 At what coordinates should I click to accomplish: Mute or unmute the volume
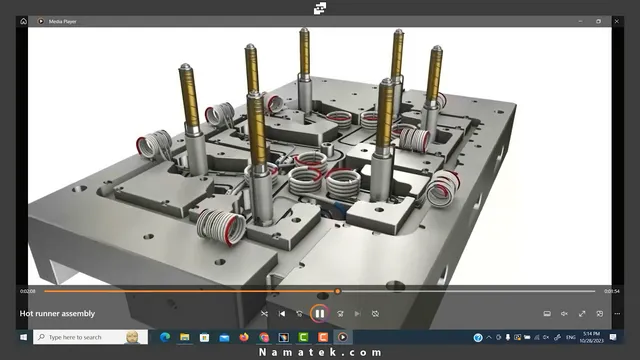coord(564,313)
